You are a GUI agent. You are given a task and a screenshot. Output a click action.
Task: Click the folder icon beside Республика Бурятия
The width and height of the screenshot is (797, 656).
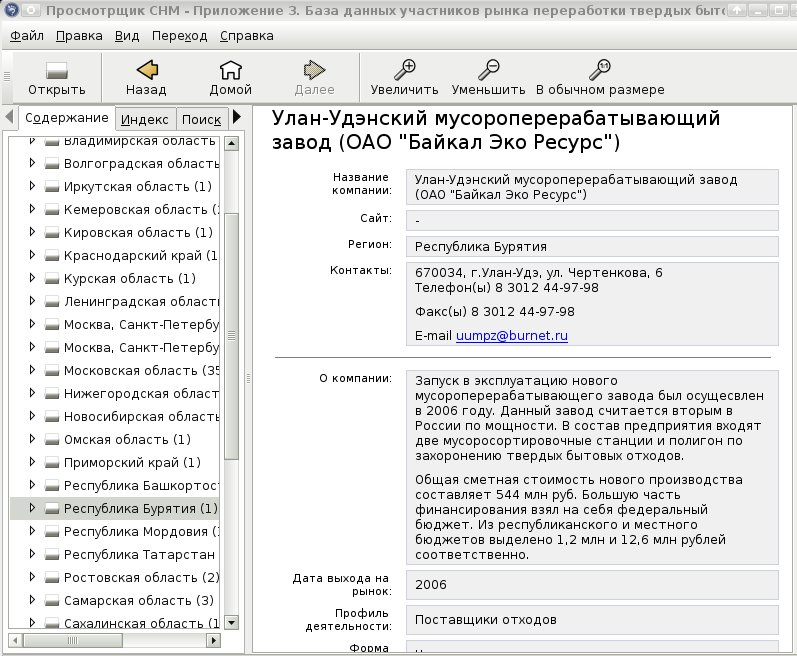click(51, 509)
